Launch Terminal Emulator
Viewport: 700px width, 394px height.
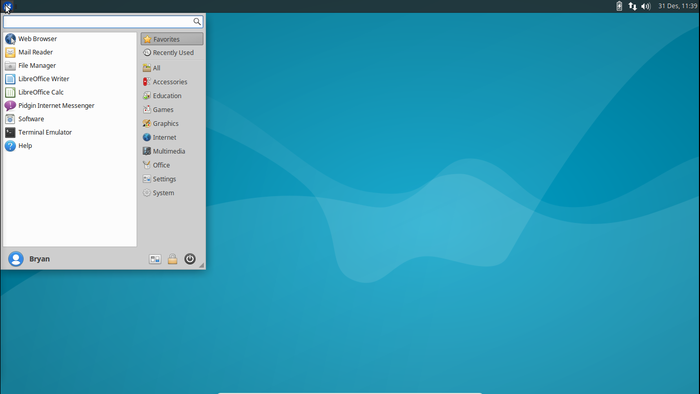click(70, 133)
